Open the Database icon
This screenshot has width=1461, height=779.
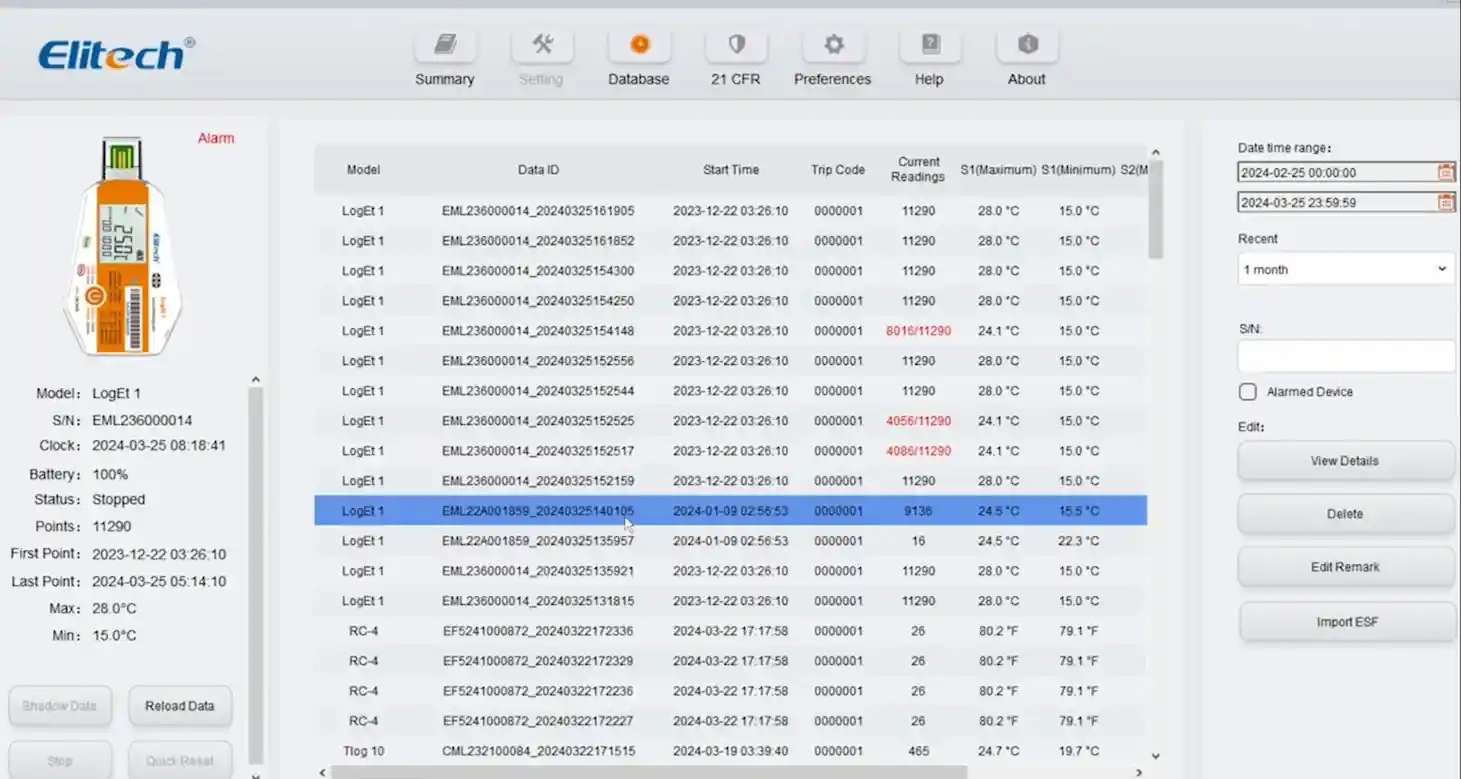[639, 45]
